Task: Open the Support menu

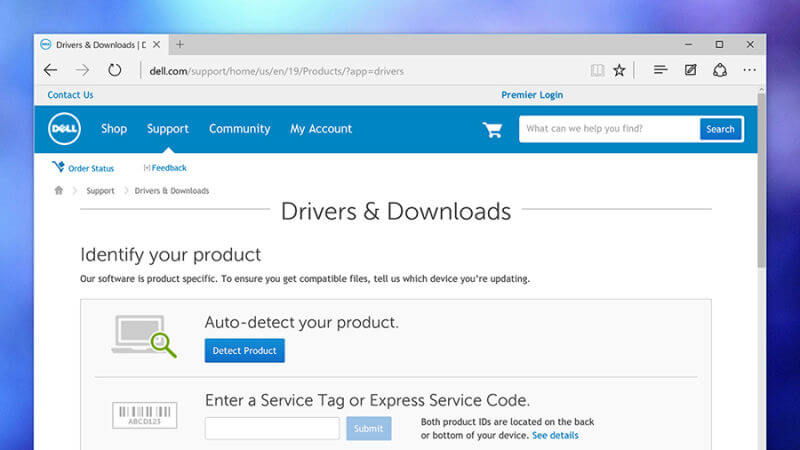Action: click(x=167, y=129)
